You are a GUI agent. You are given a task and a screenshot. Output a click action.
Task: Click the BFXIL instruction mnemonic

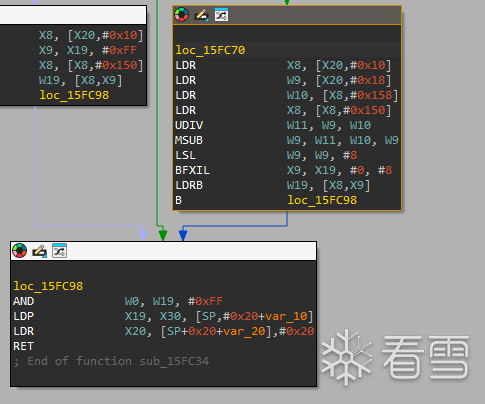(193, 170)
